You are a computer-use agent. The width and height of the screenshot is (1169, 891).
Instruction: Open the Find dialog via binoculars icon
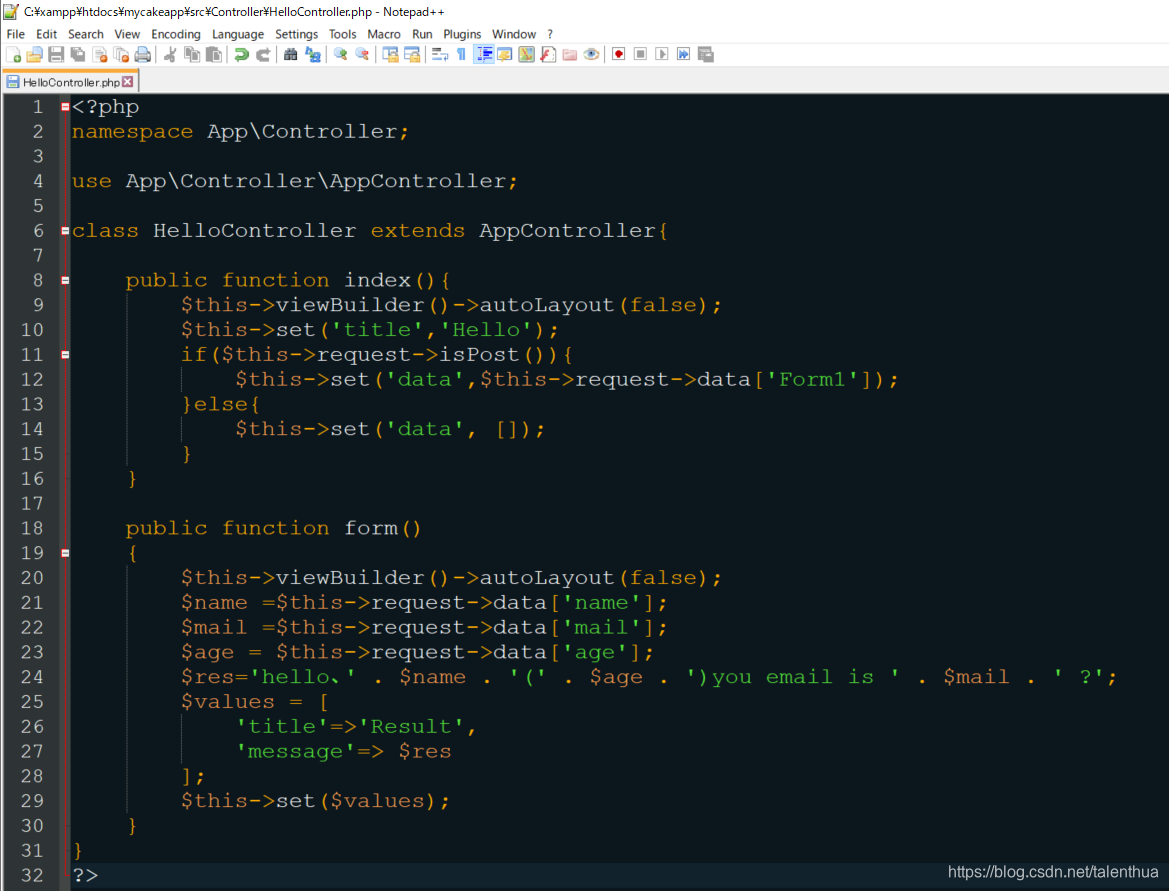[290, 54]
